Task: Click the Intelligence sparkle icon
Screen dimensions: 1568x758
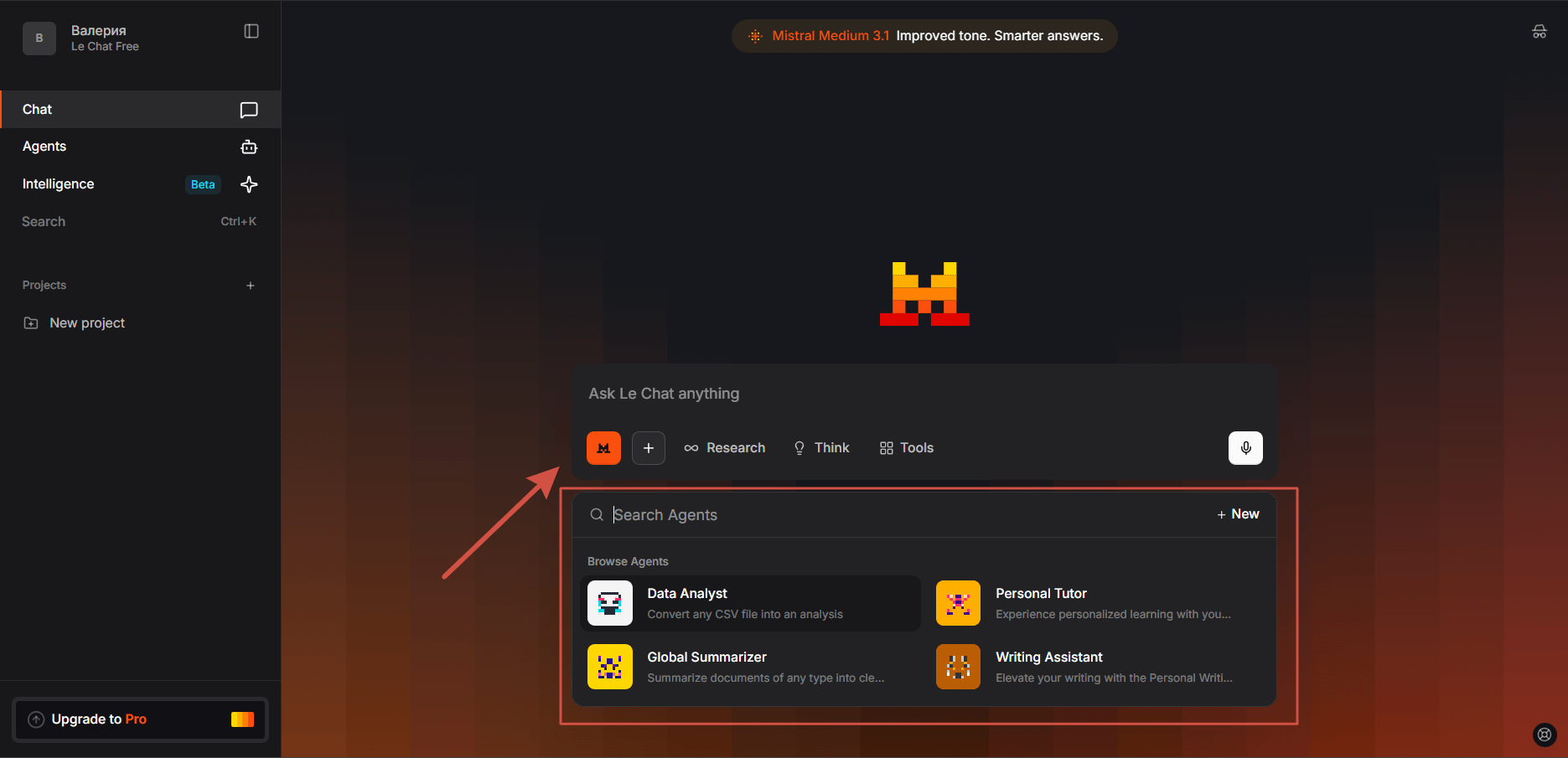Action: [x=249, y=184]
